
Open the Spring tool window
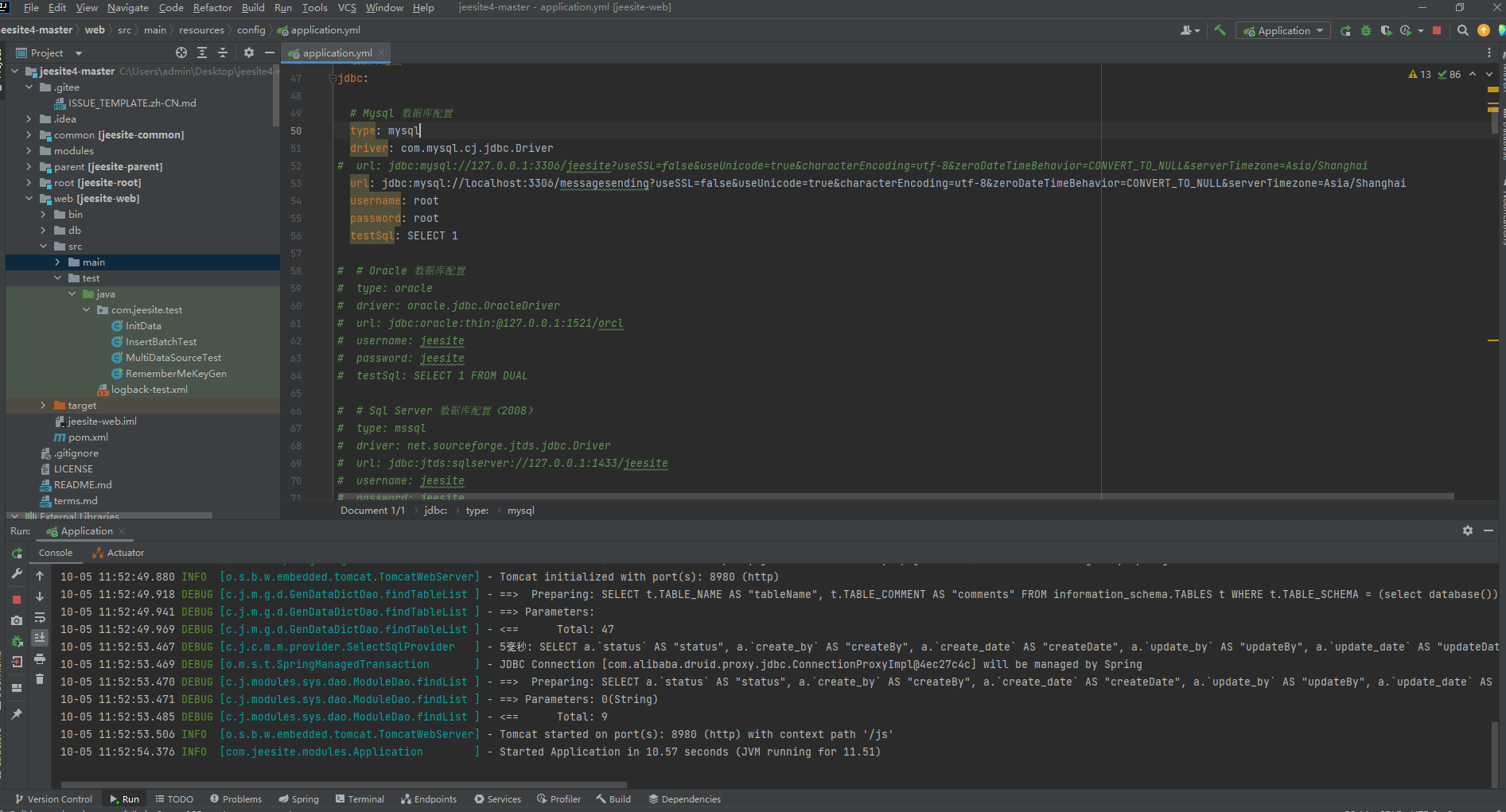click(299, 799)
